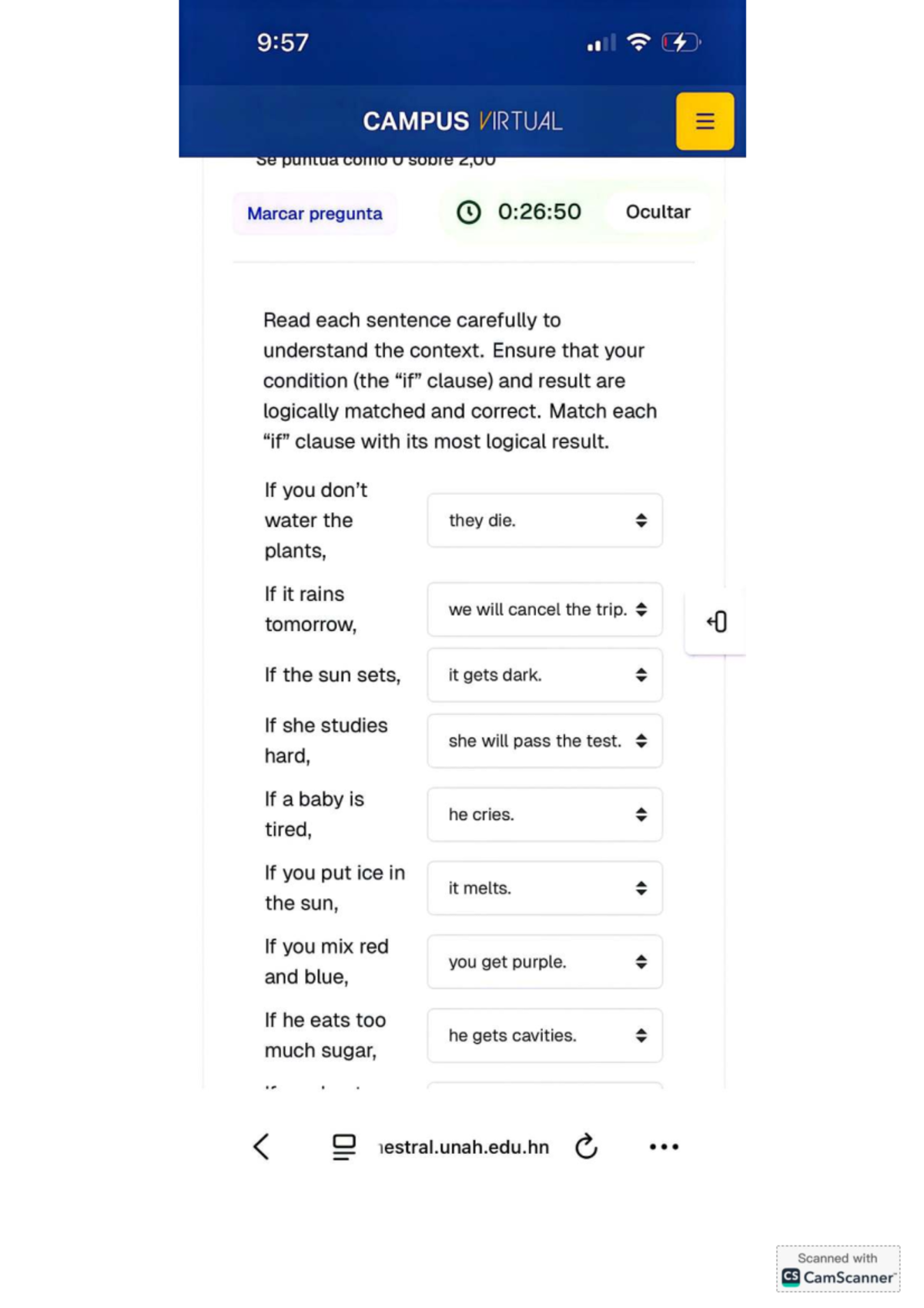Tap the CamScanner watermark logo
This screenshot has width=924, height=1308.
838,1269
